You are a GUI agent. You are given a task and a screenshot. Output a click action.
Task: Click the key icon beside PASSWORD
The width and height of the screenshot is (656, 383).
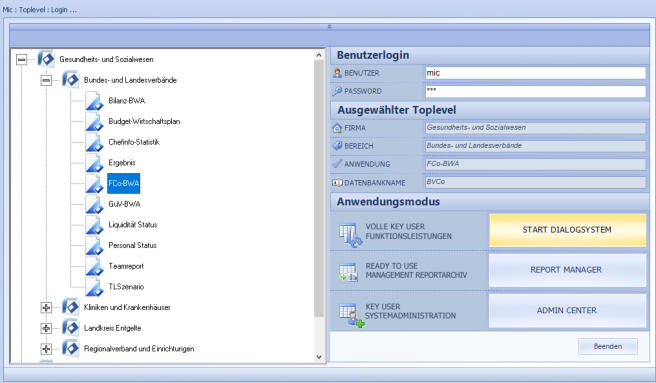coord(337,91)
